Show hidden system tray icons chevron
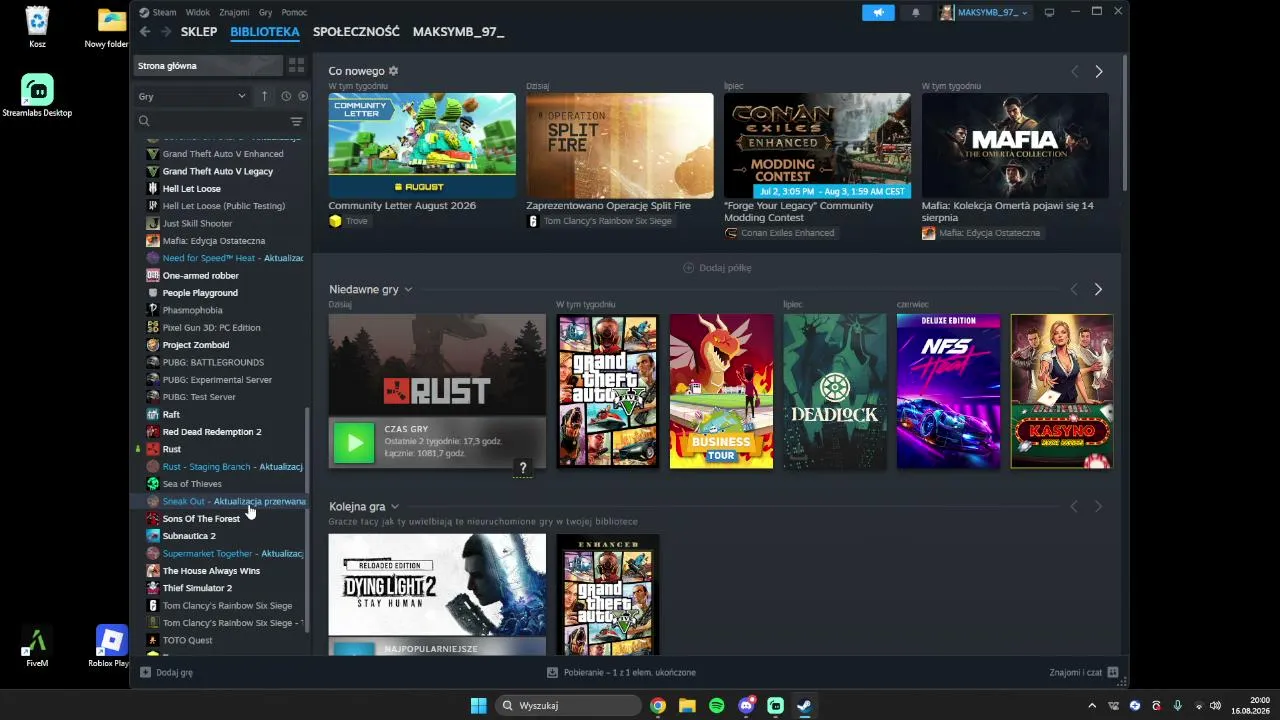This screenshot has width=1280, height=720. (1092, 705)
